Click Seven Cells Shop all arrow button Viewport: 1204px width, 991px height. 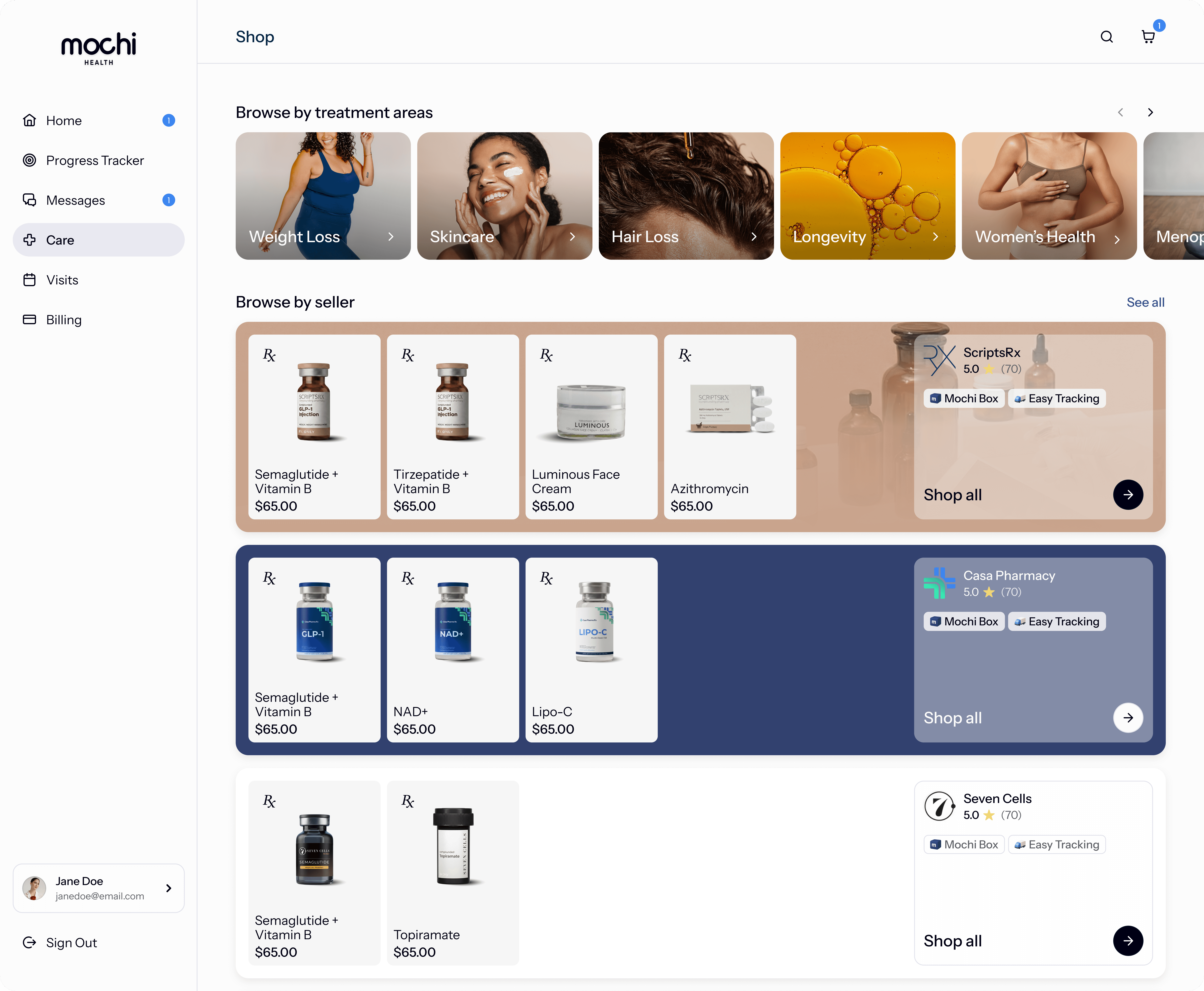pyautogui.click(x=1128, y=941)
